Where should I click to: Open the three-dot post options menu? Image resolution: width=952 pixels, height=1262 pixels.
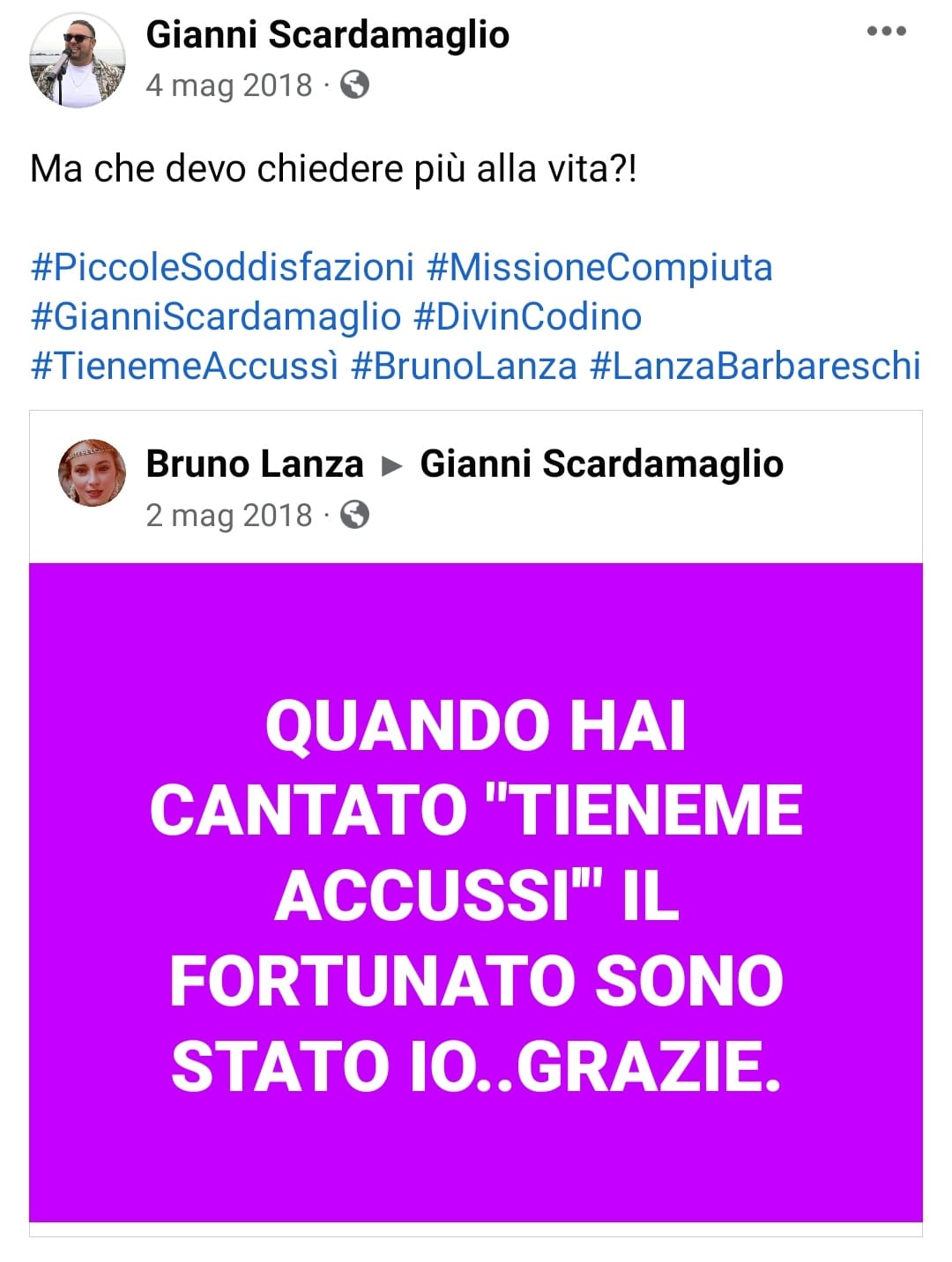pos(886,32)
